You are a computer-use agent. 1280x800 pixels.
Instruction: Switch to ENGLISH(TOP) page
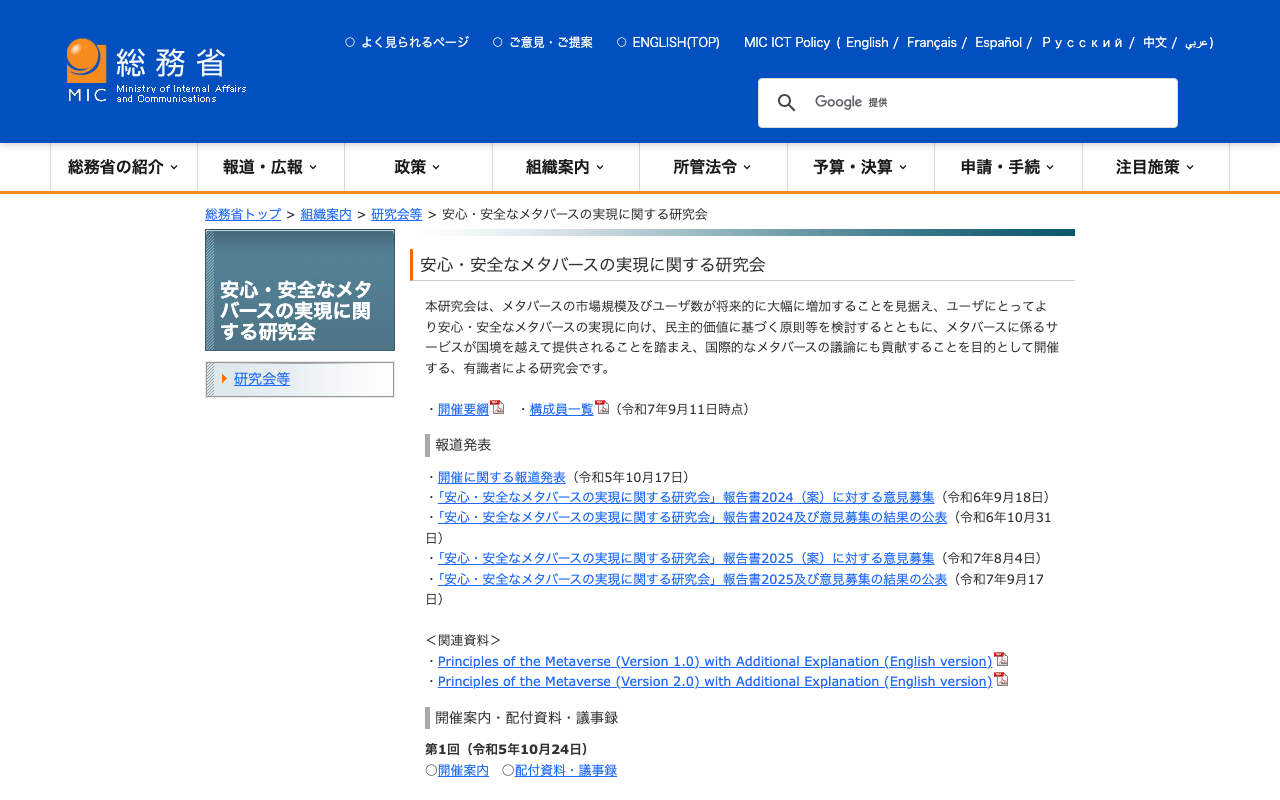[668, 42]
